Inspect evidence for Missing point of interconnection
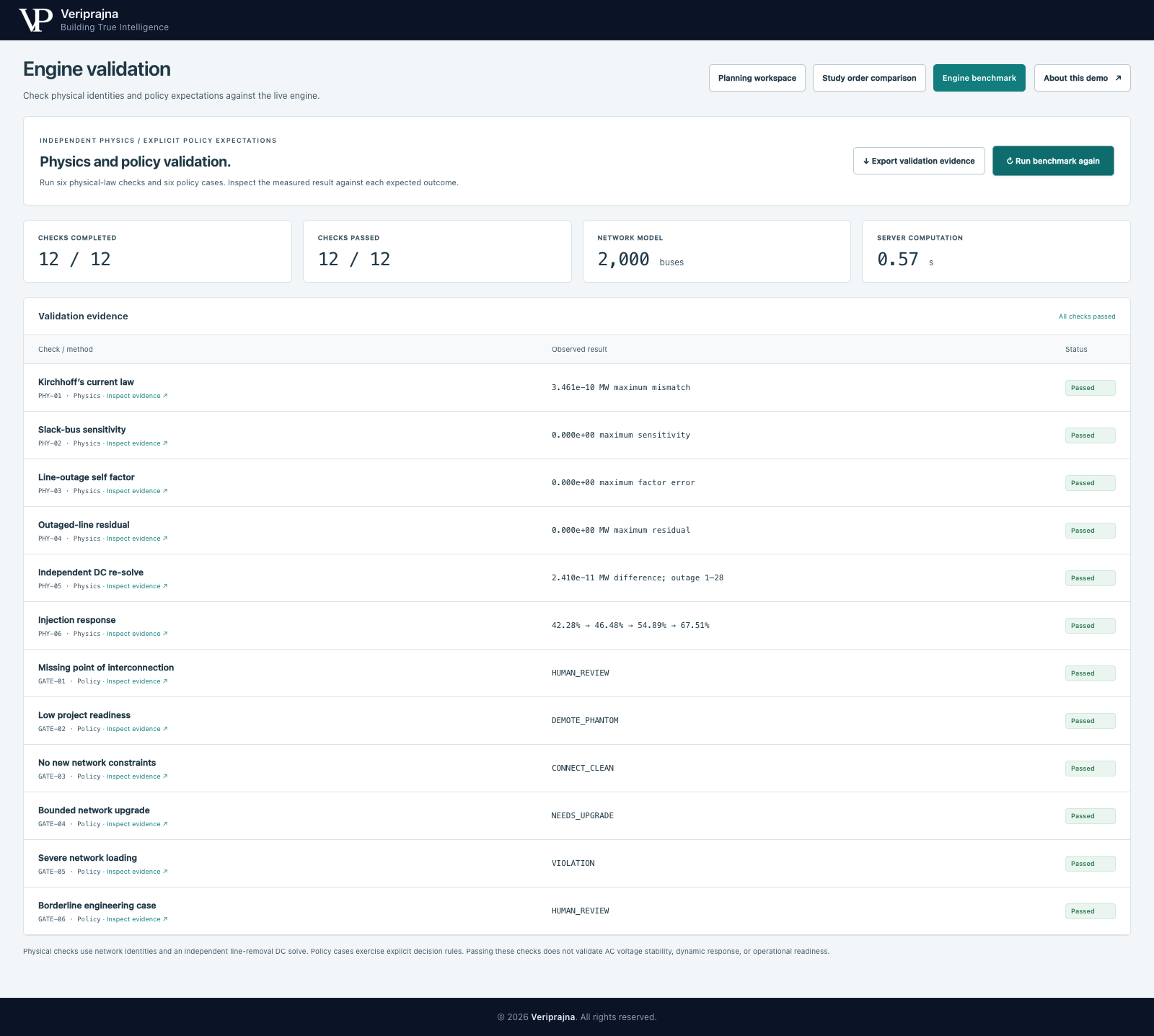Screen dimensions: 1154x1036 point(137,681)
